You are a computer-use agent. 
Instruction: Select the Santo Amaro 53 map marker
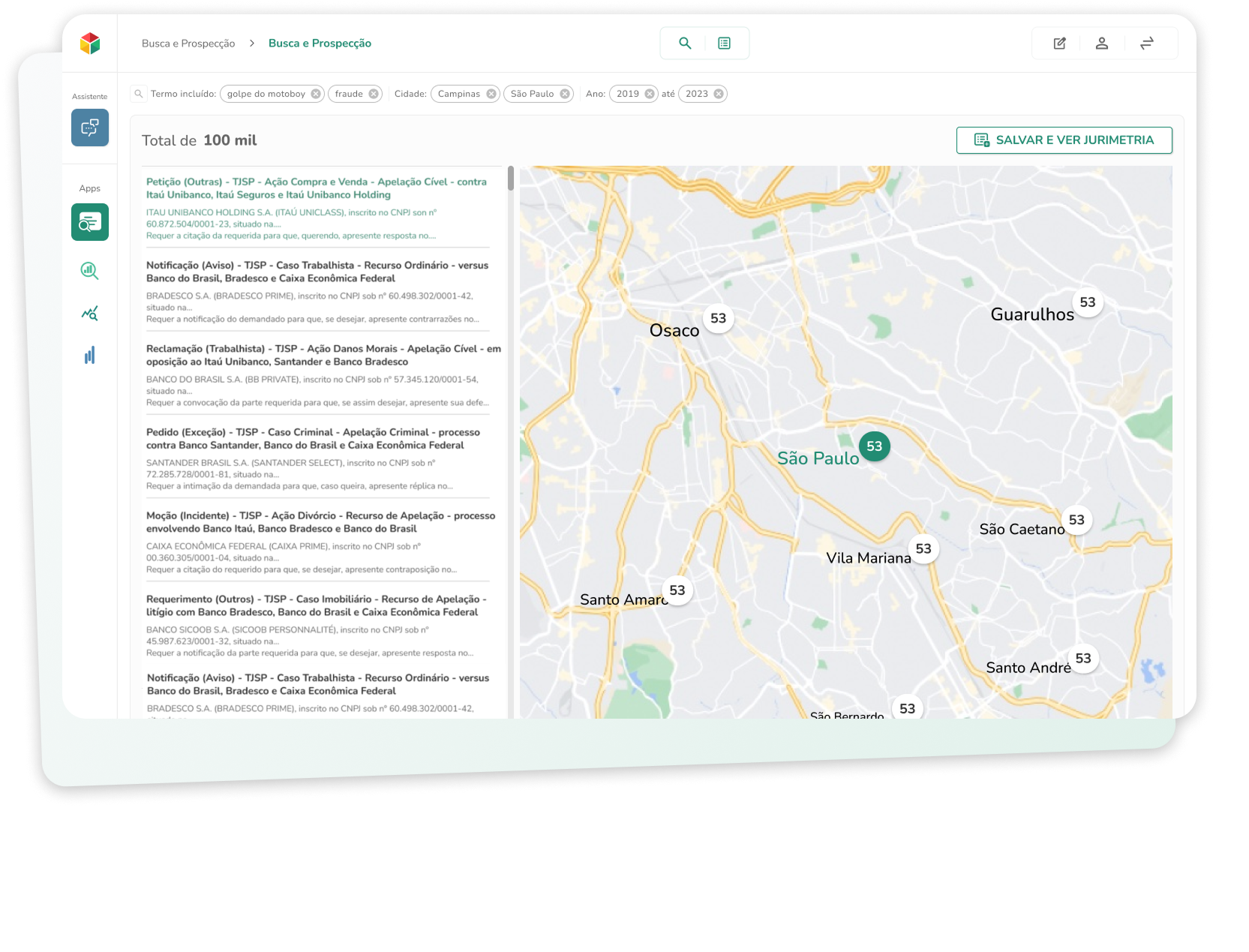click(x=677, y=590)
